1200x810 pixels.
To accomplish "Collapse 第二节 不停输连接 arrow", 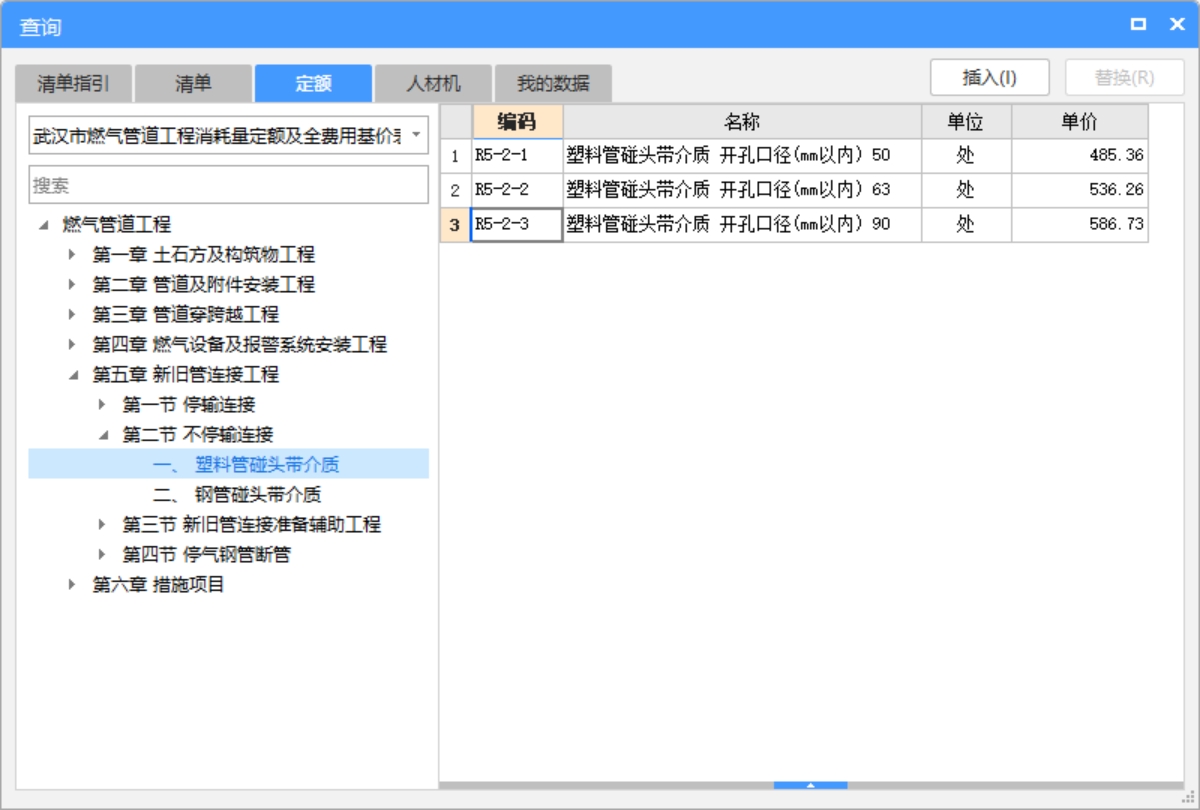I will point(102,435).
